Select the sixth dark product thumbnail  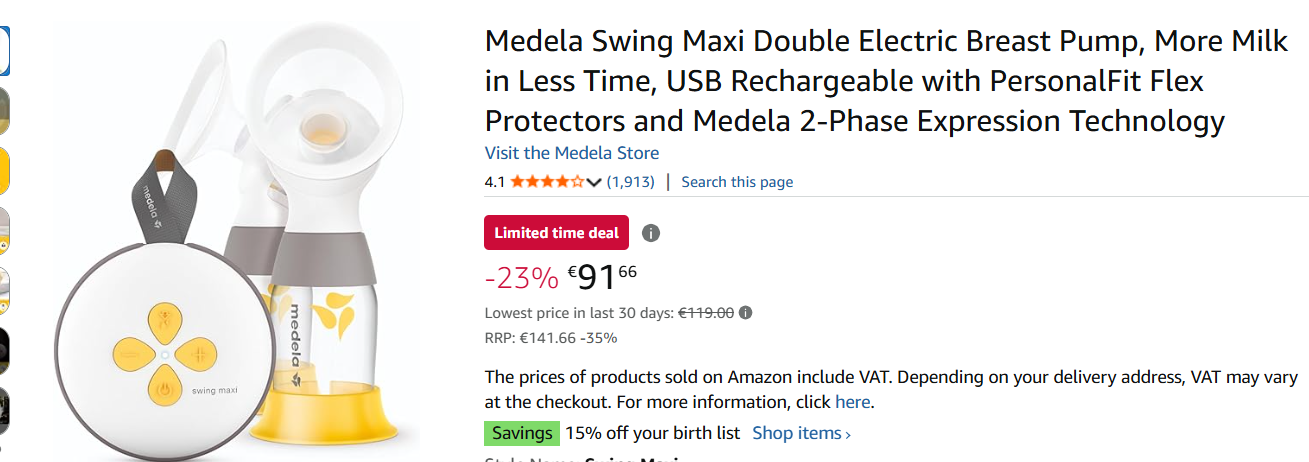[4, 351]
